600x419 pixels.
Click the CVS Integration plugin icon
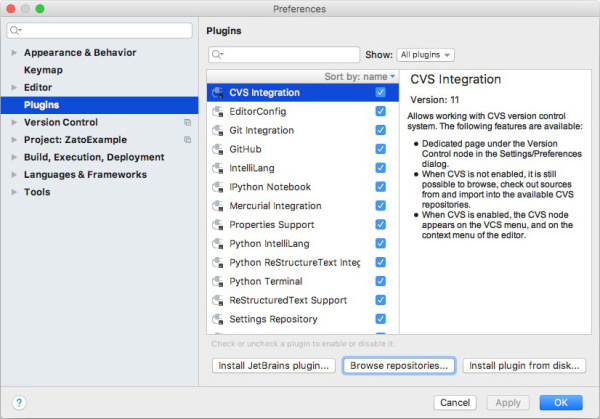[x=218, y=93]
